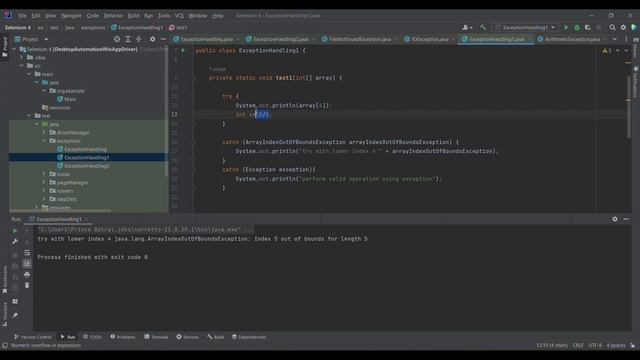Select opened file via crosshair icon in Project panel

[117, 39]
